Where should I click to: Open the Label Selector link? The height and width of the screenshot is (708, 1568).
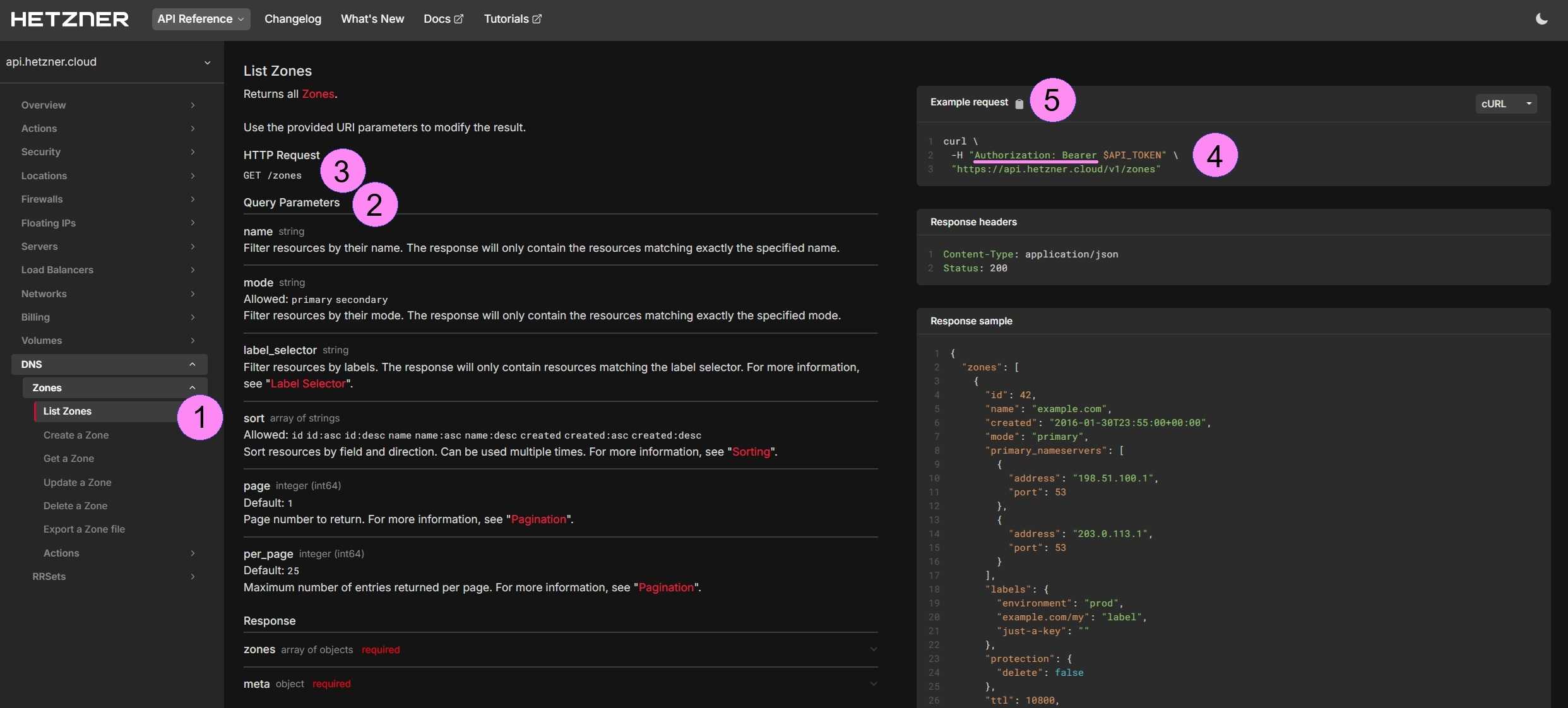307,384
